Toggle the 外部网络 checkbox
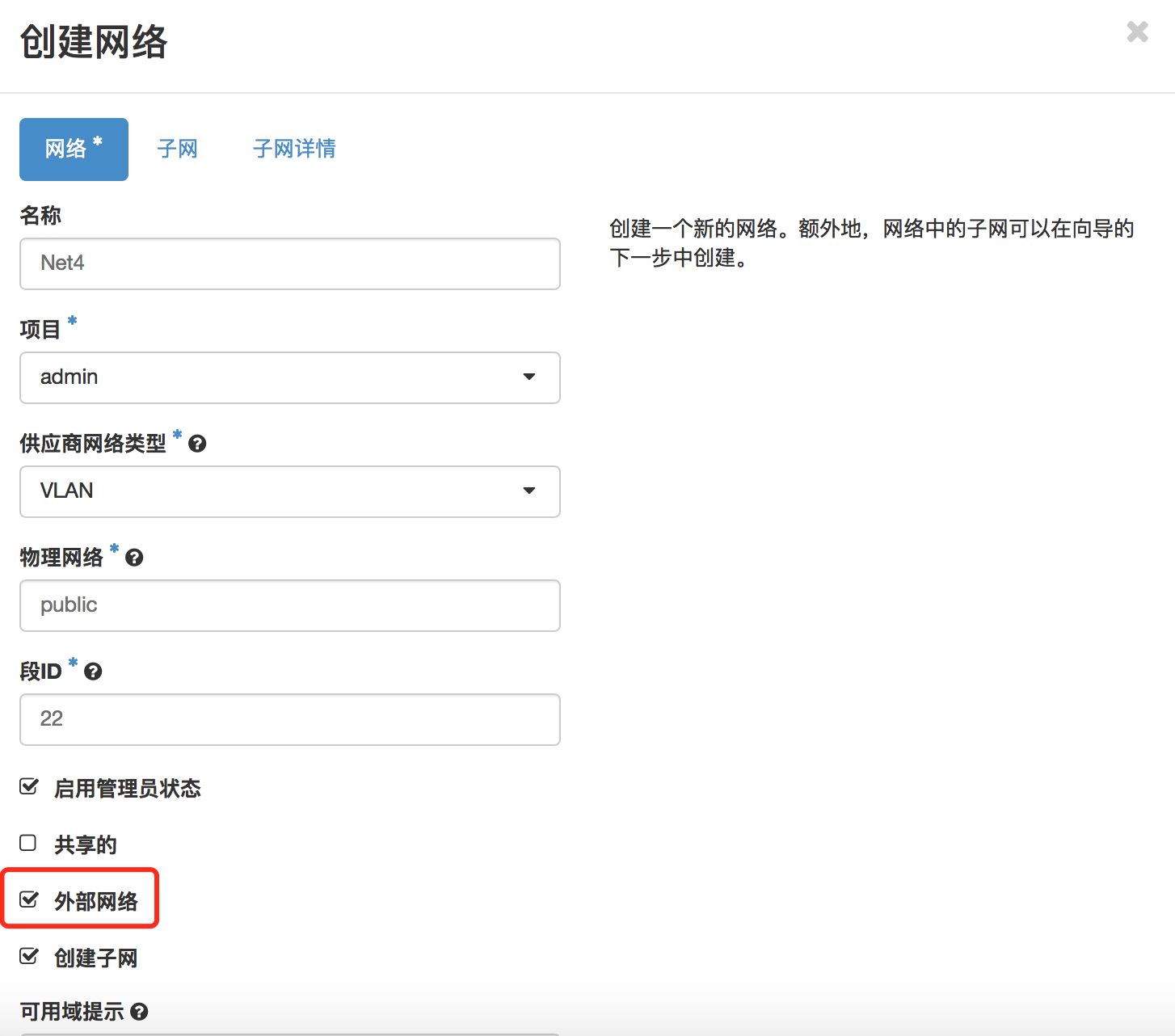The height and width of the screenshot is (1036, 1175). [29, 900]
